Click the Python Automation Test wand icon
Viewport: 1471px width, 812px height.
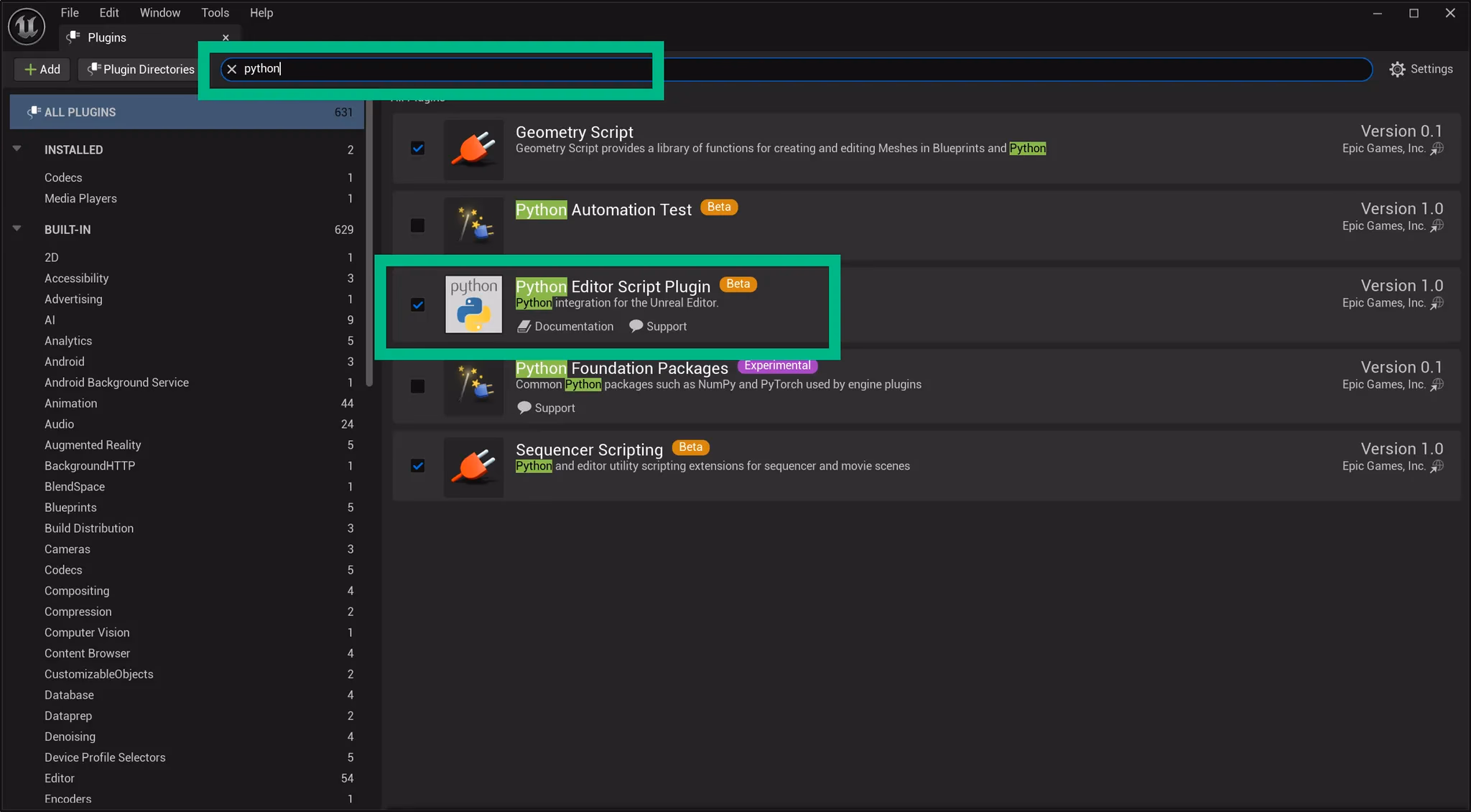click(473, 225)
